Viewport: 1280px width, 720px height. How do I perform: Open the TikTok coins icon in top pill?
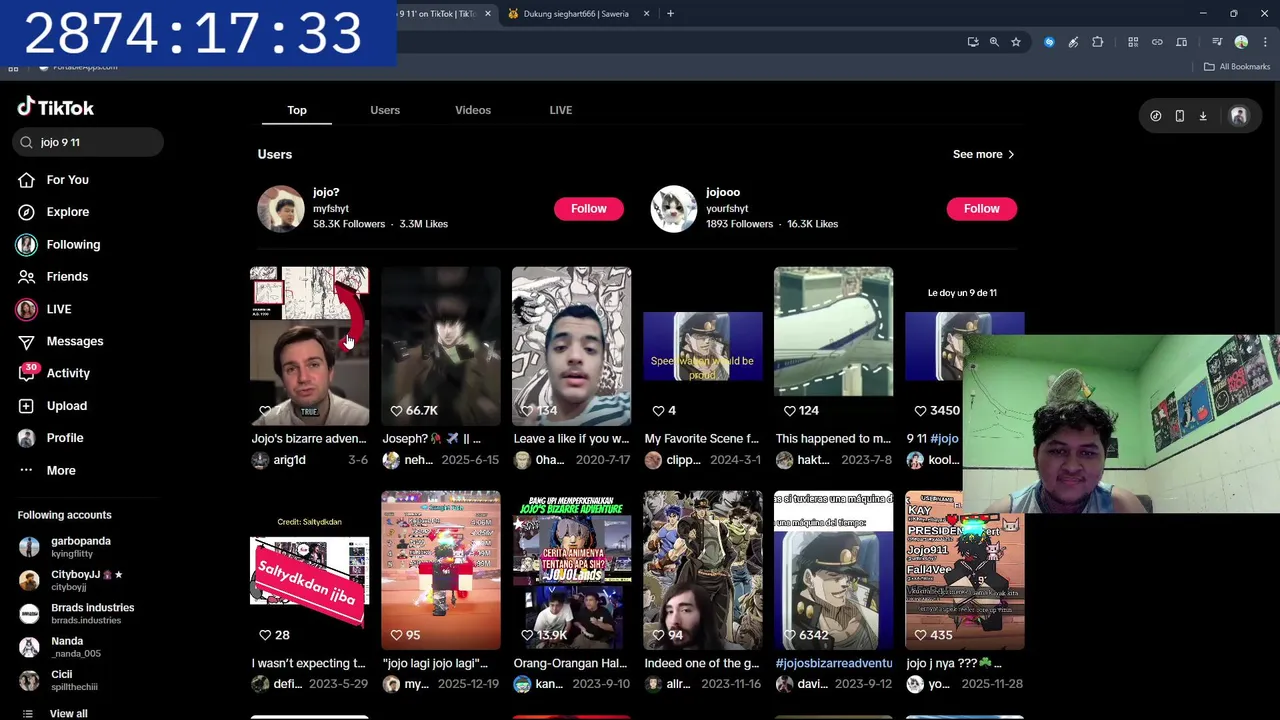click(1155, 116)
